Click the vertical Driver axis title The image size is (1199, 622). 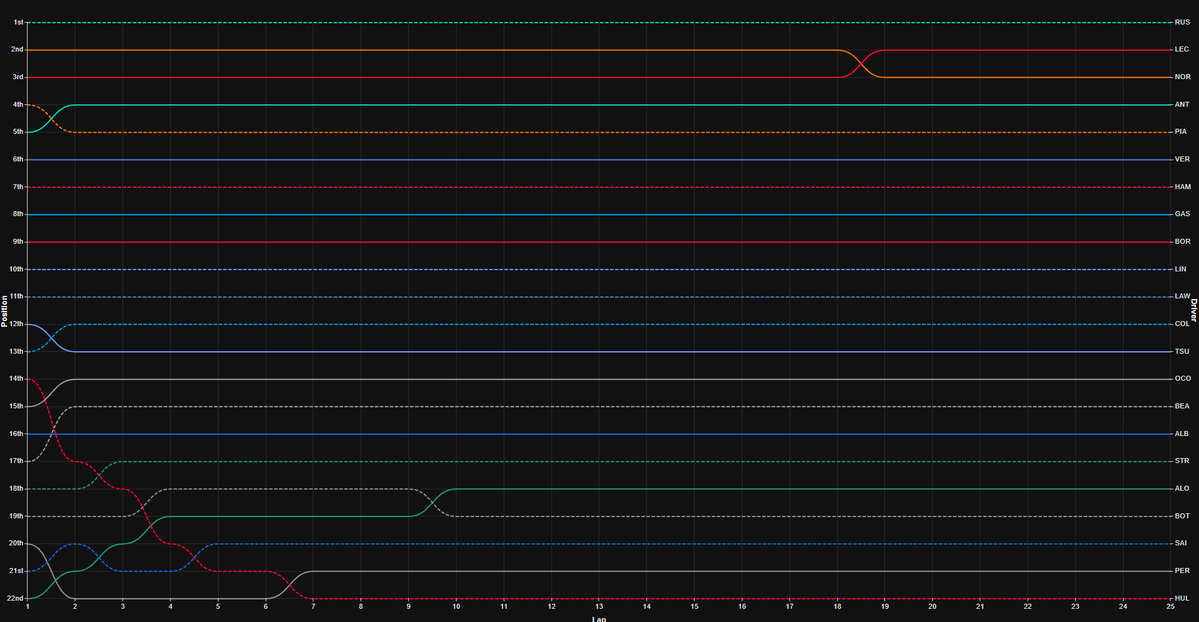pyautogui.click(x=1194, y=311)
